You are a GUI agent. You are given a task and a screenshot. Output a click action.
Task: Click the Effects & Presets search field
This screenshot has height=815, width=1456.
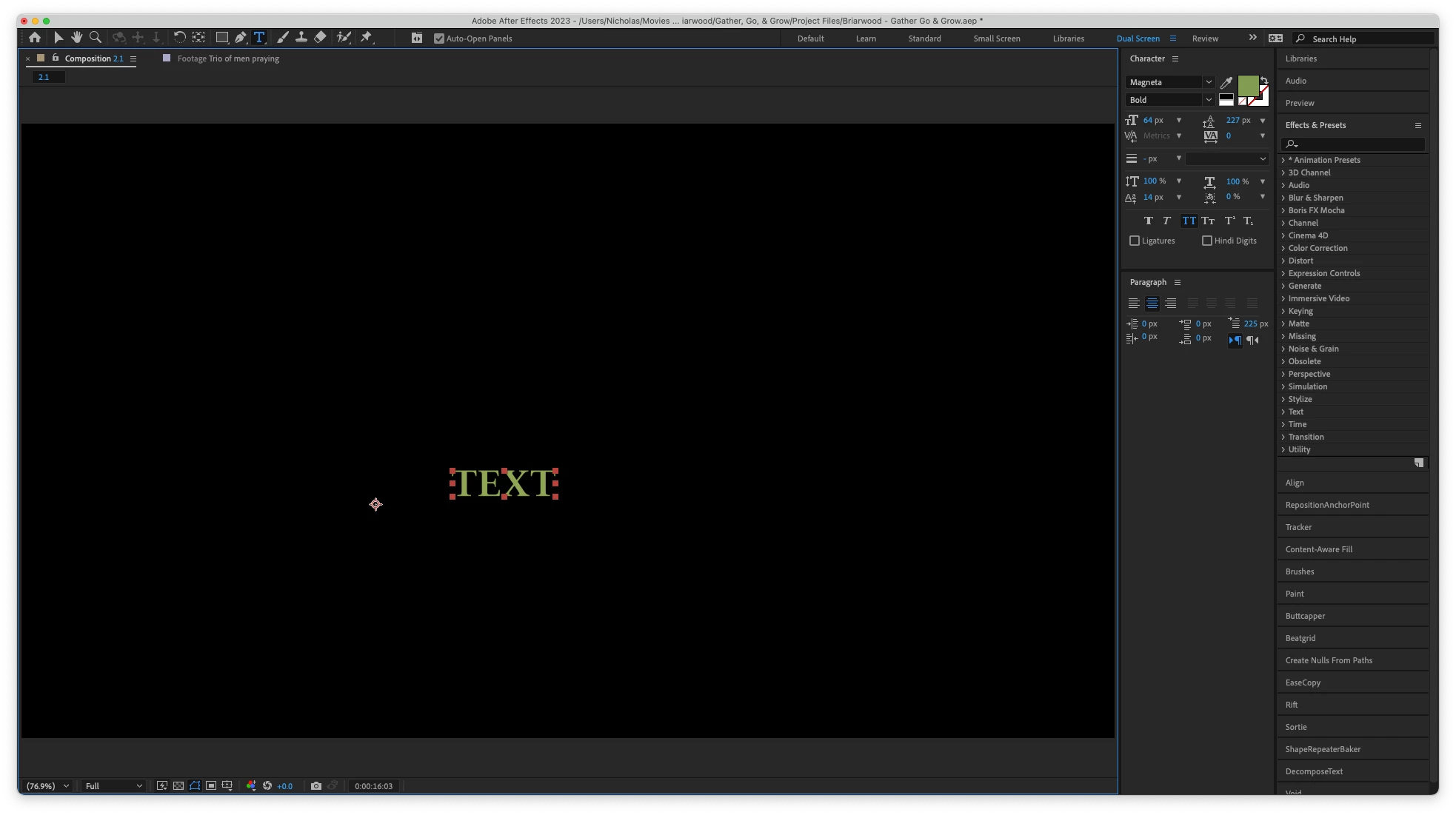pyautogui.click(x=1359, y=144)
